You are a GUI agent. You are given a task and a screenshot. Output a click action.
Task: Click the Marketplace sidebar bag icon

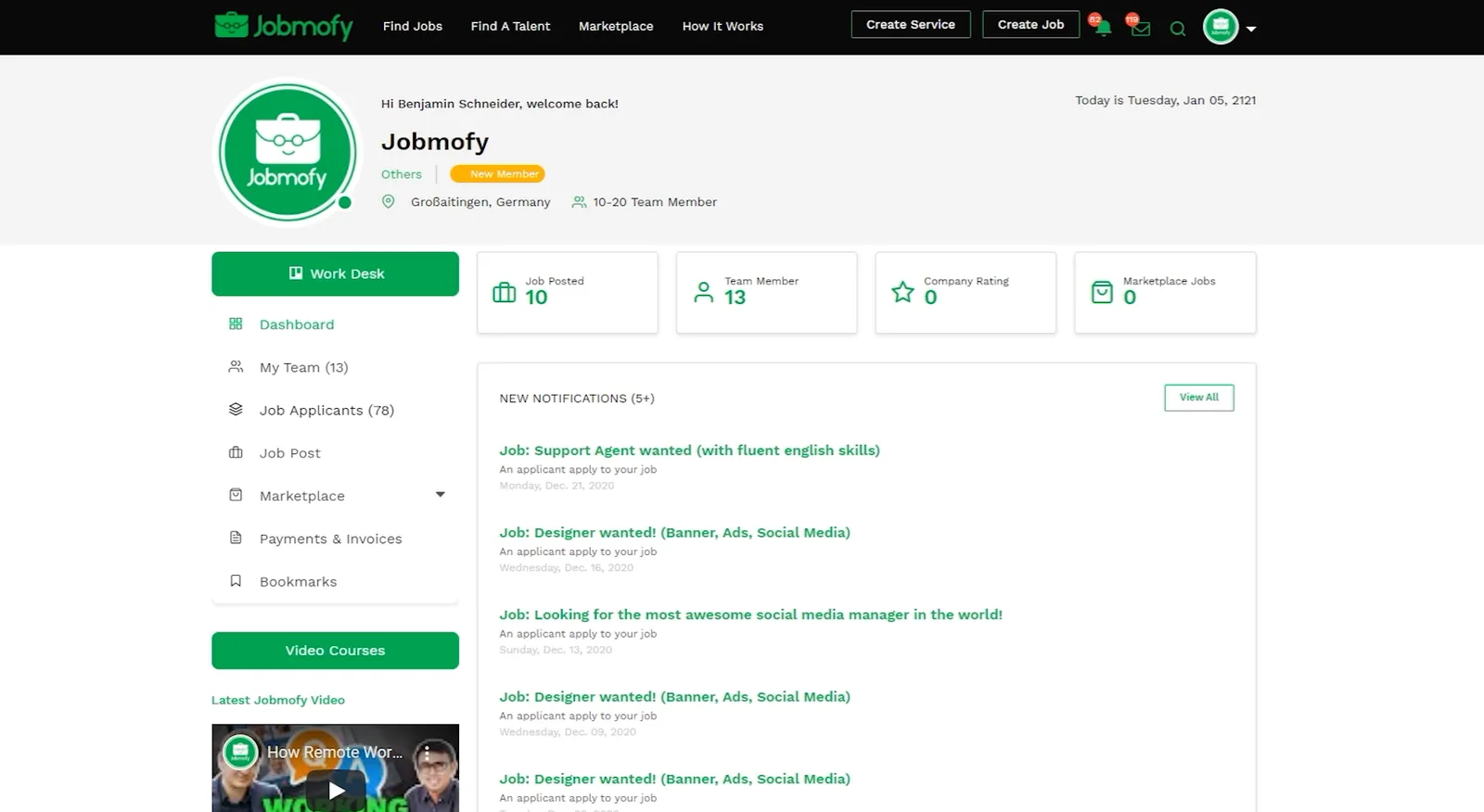click(x=236, y=495)
